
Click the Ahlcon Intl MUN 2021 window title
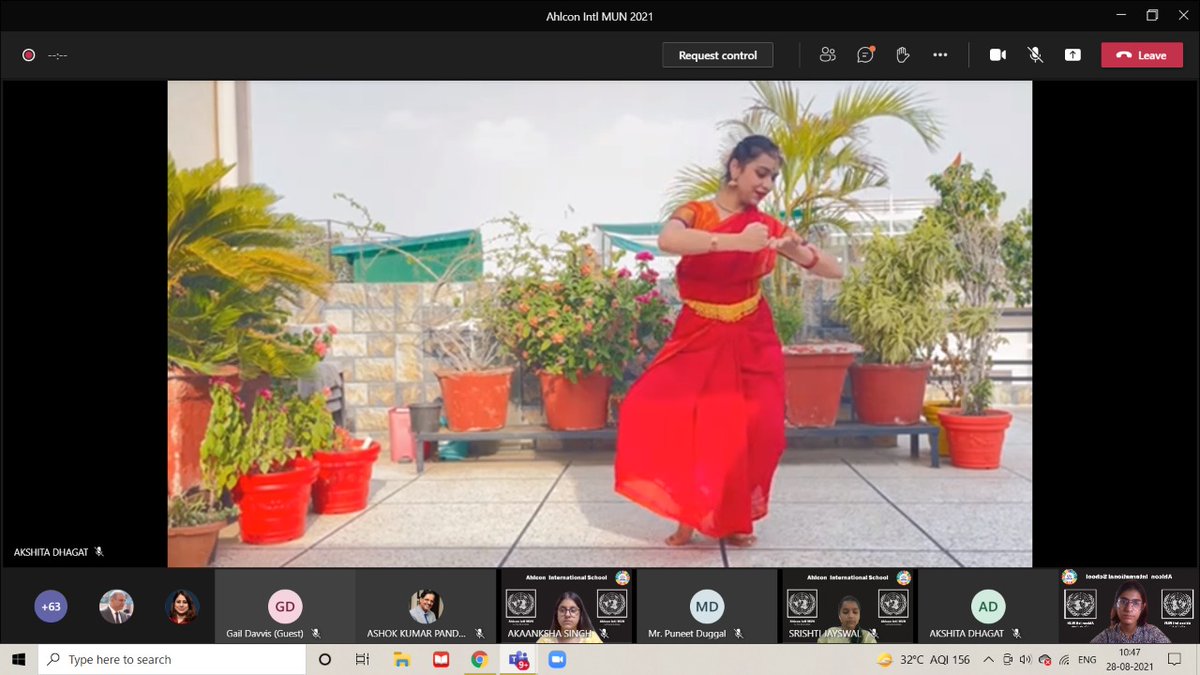[x=599, y=16]
